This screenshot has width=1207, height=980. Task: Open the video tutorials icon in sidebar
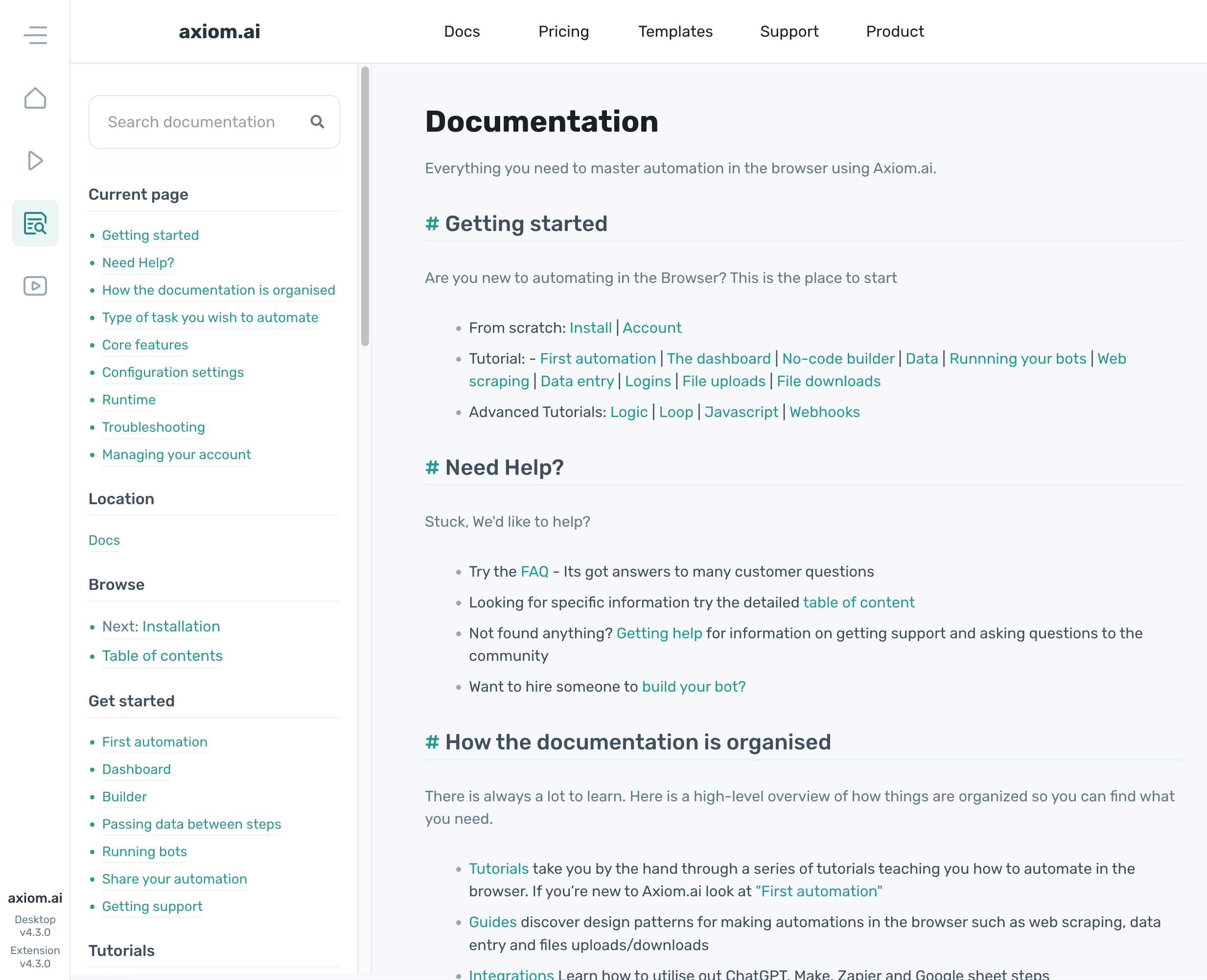pyautogui.click(x=35, y=286)
